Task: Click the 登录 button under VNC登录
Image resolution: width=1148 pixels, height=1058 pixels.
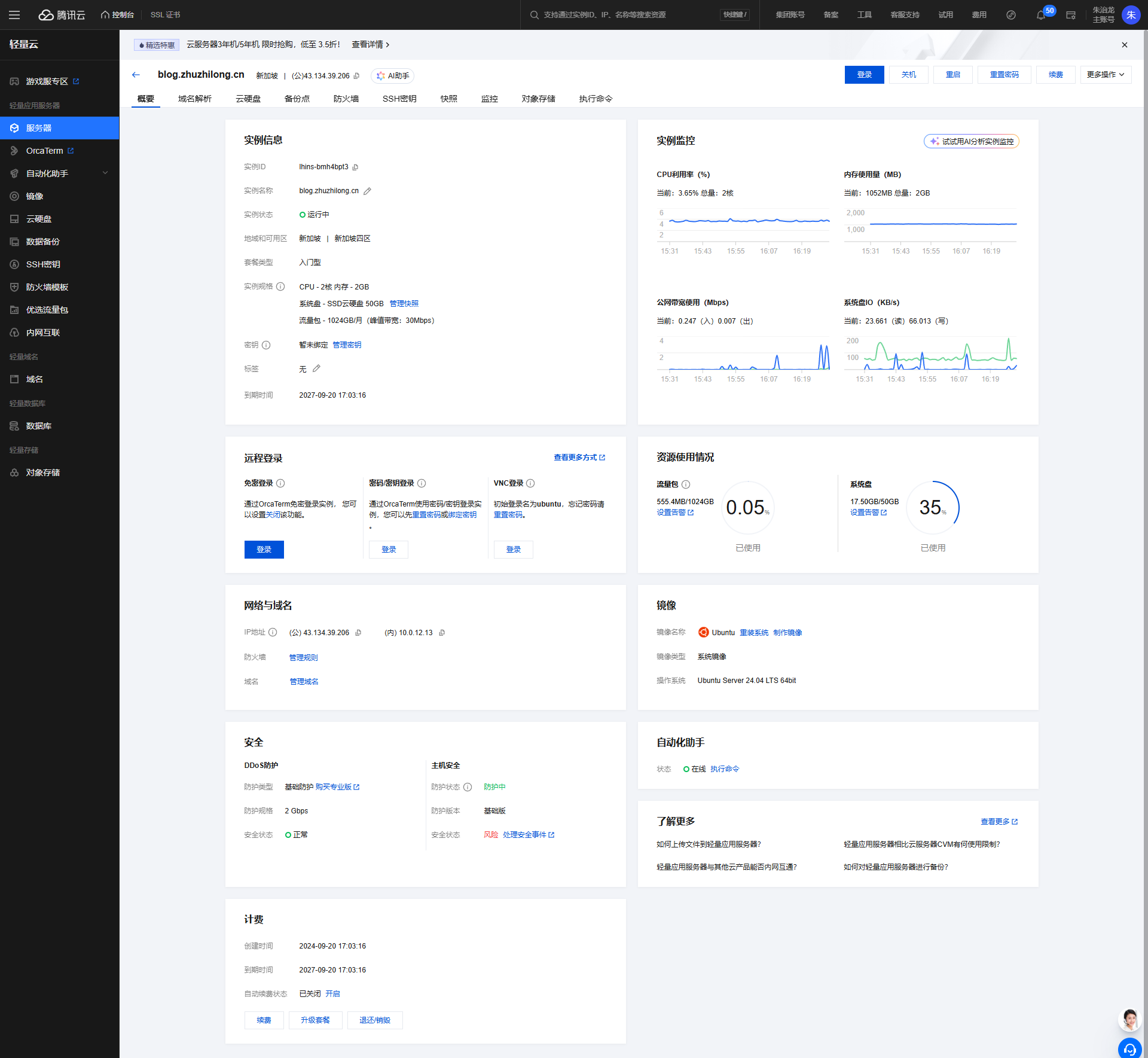Action: [x=514, y=550]
